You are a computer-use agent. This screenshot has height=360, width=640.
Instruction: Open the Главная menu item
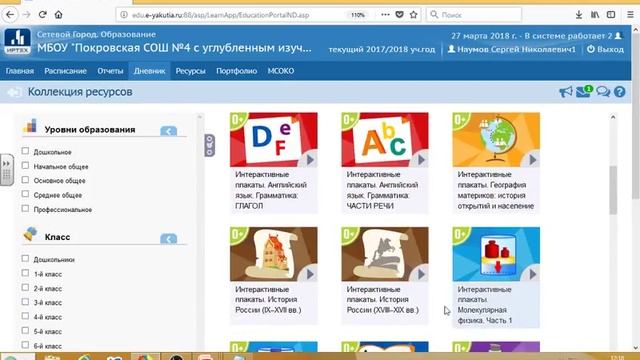[20, 71]
